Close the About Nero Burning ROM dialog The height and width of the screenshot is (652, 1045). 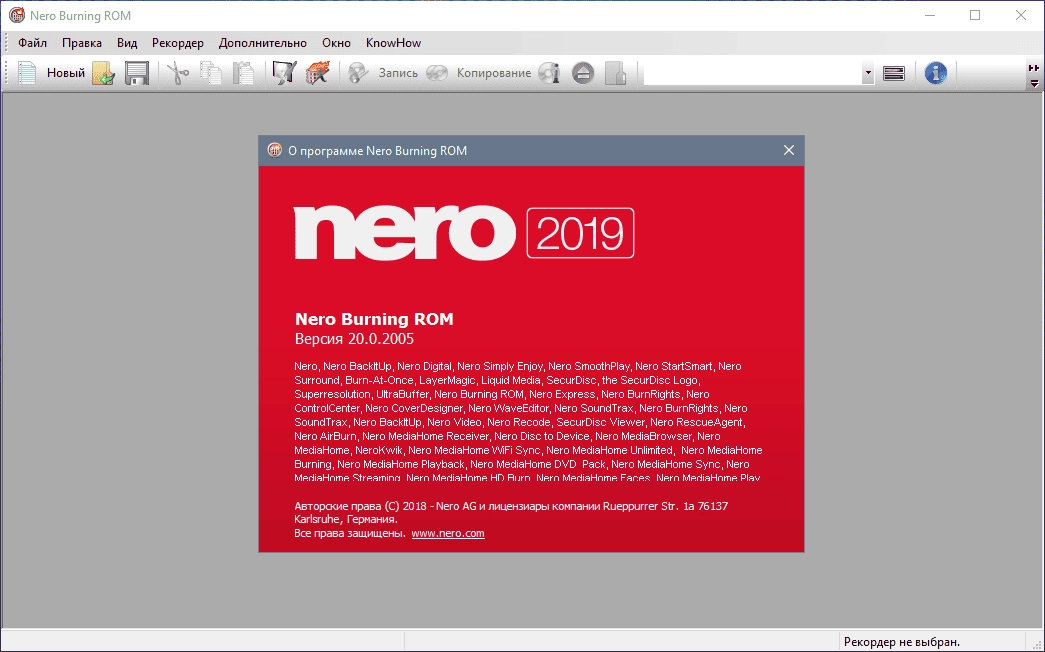point(788,150)
